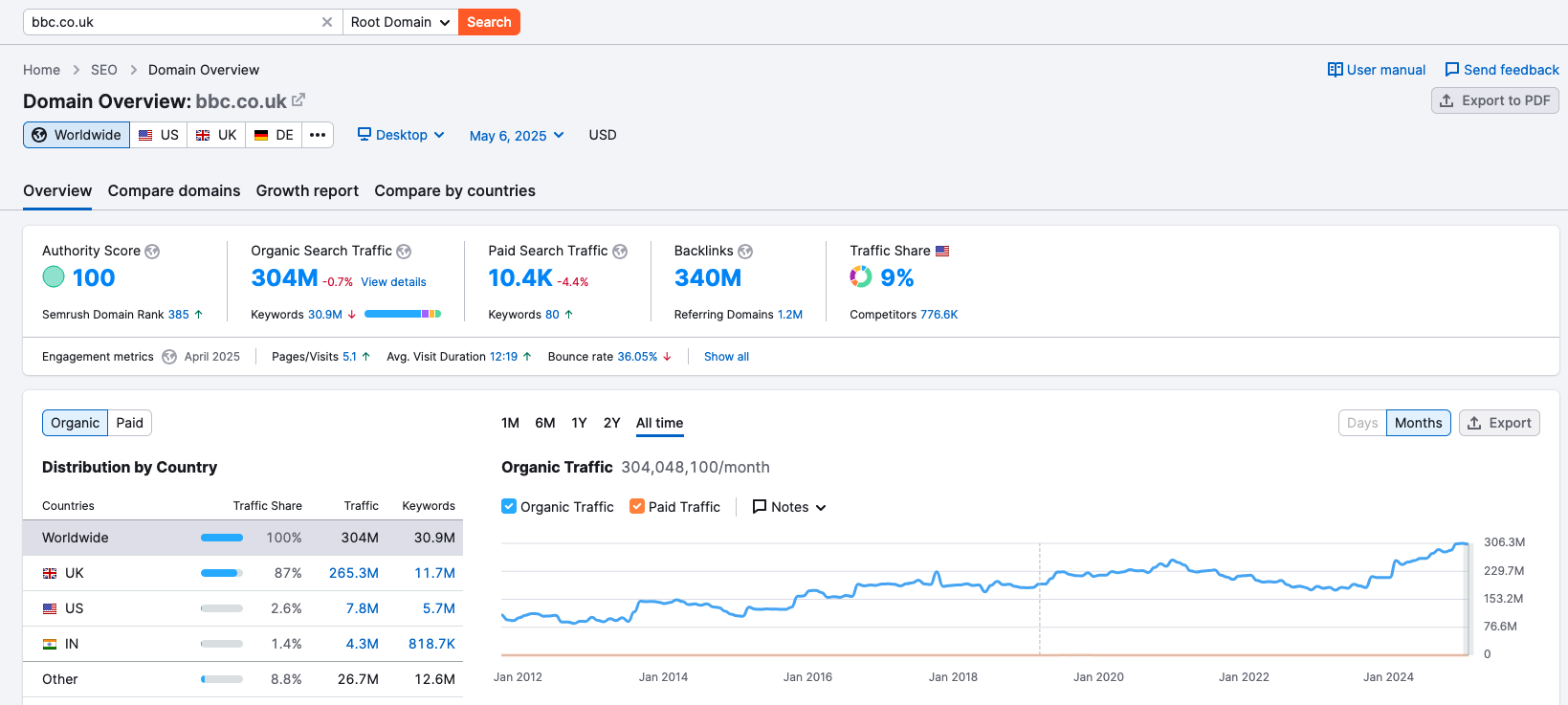The image size is (1568, 705).
Task: Open Compare by countries tab
Action: pos(455,191)
